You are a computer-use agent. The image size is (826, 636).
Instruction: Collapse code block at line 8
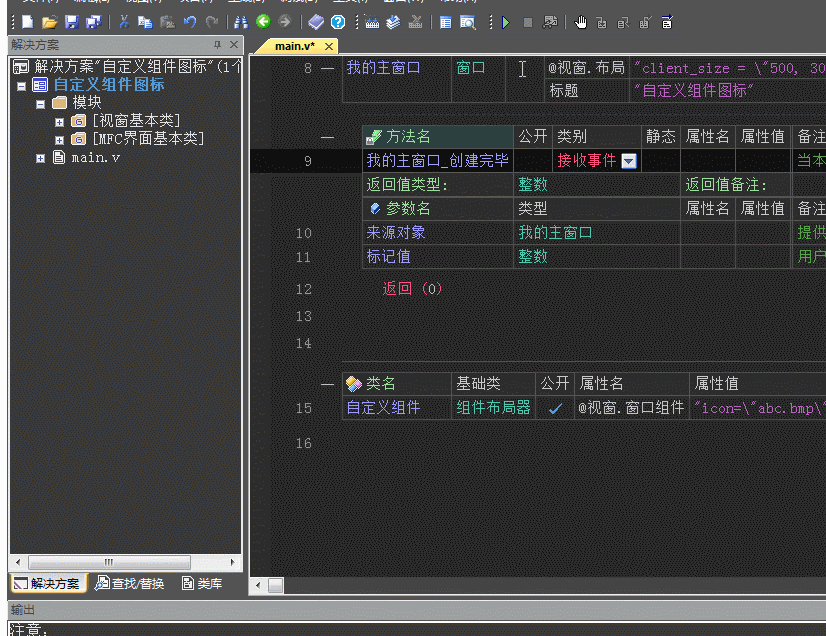pos(328,69)
